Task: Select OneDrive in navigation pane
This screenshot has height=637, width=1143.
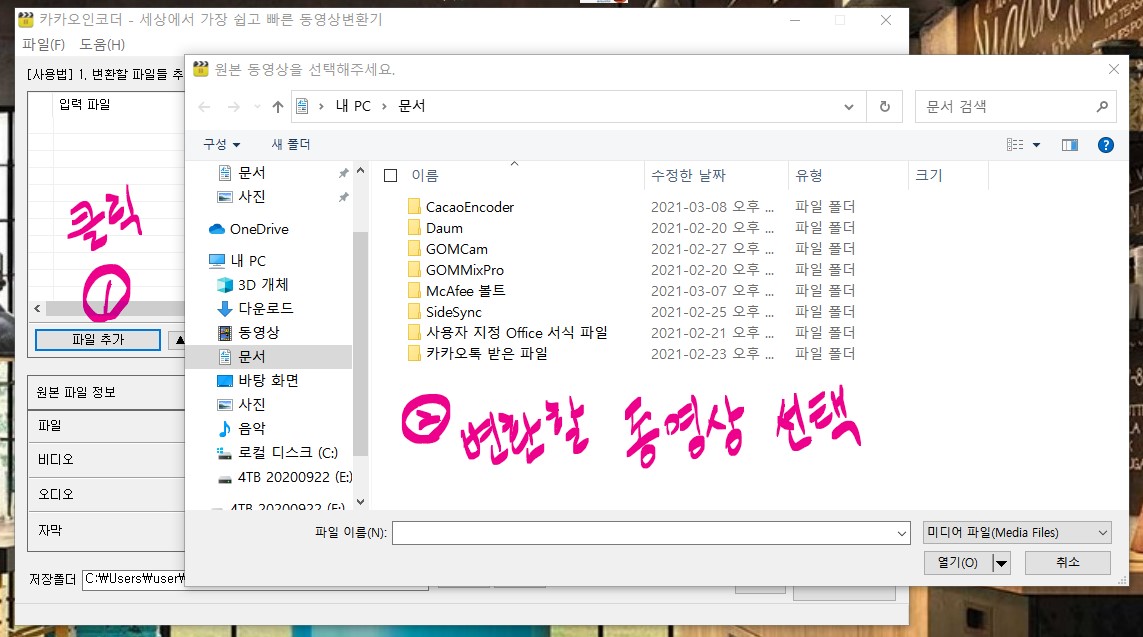Action: tap(259, 229)
